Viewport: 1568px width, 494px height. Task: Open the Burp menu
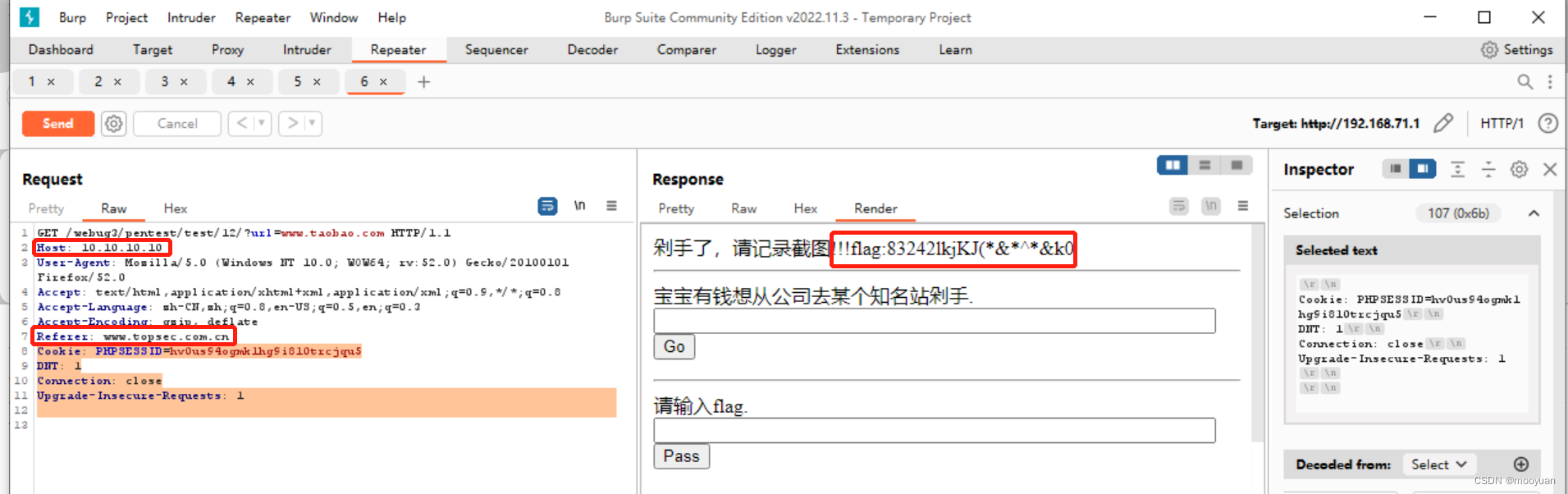[x=72, y=17]
